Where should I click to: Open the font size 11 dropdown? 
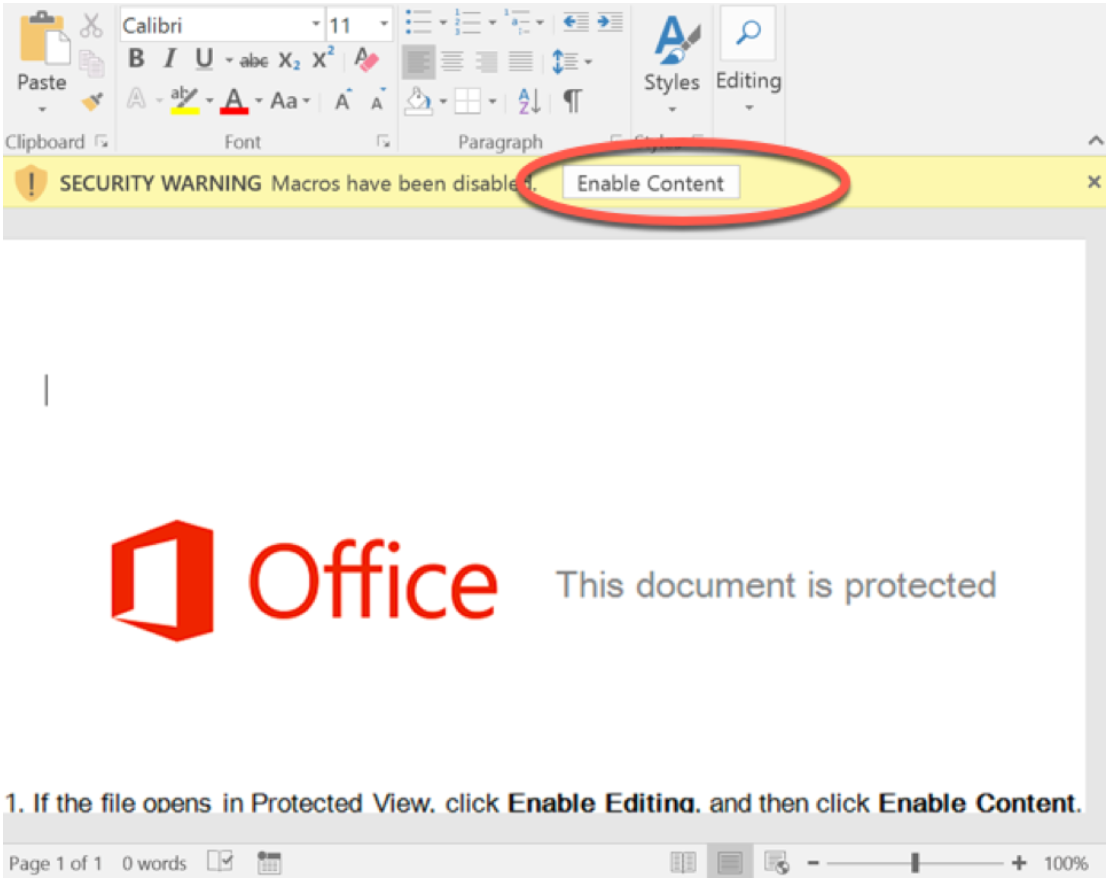(x=384, y=25)
